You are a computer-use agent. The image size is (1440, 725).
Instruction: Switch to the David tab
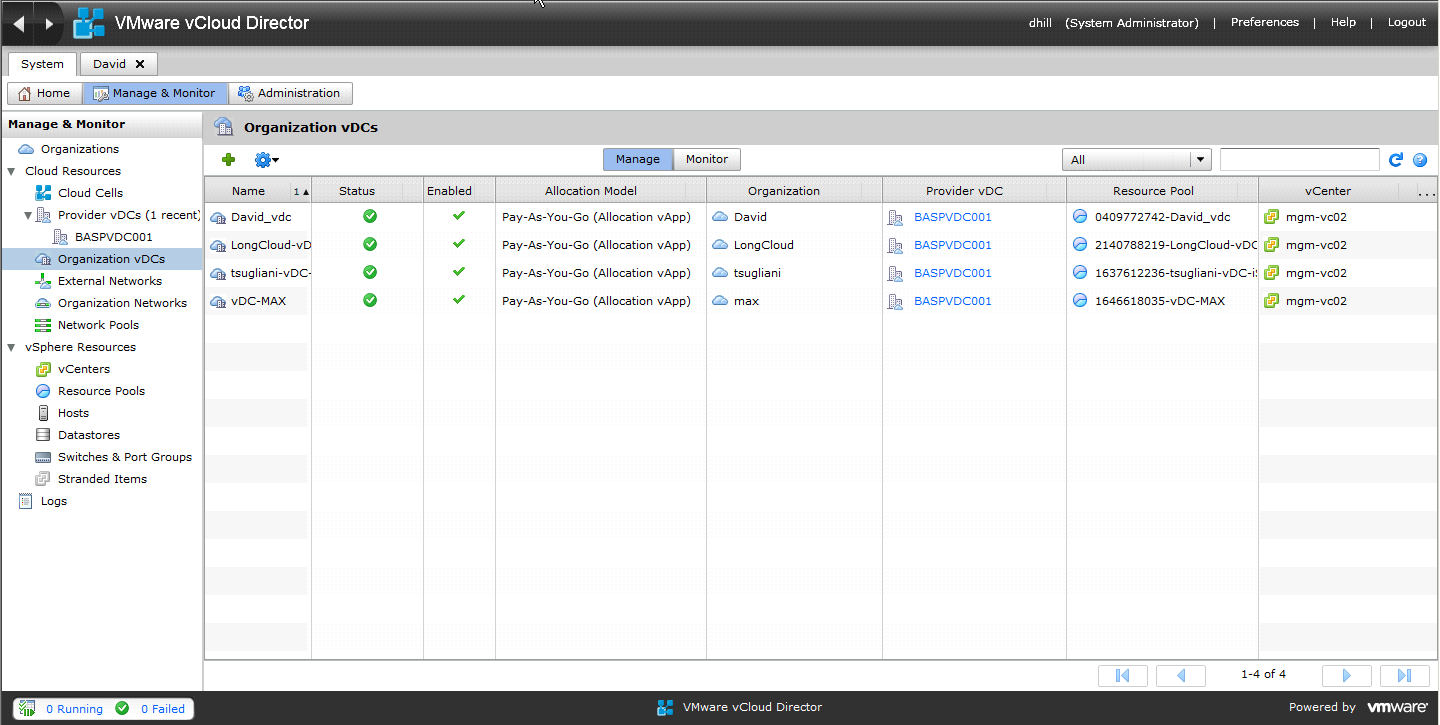coord(109,64)
